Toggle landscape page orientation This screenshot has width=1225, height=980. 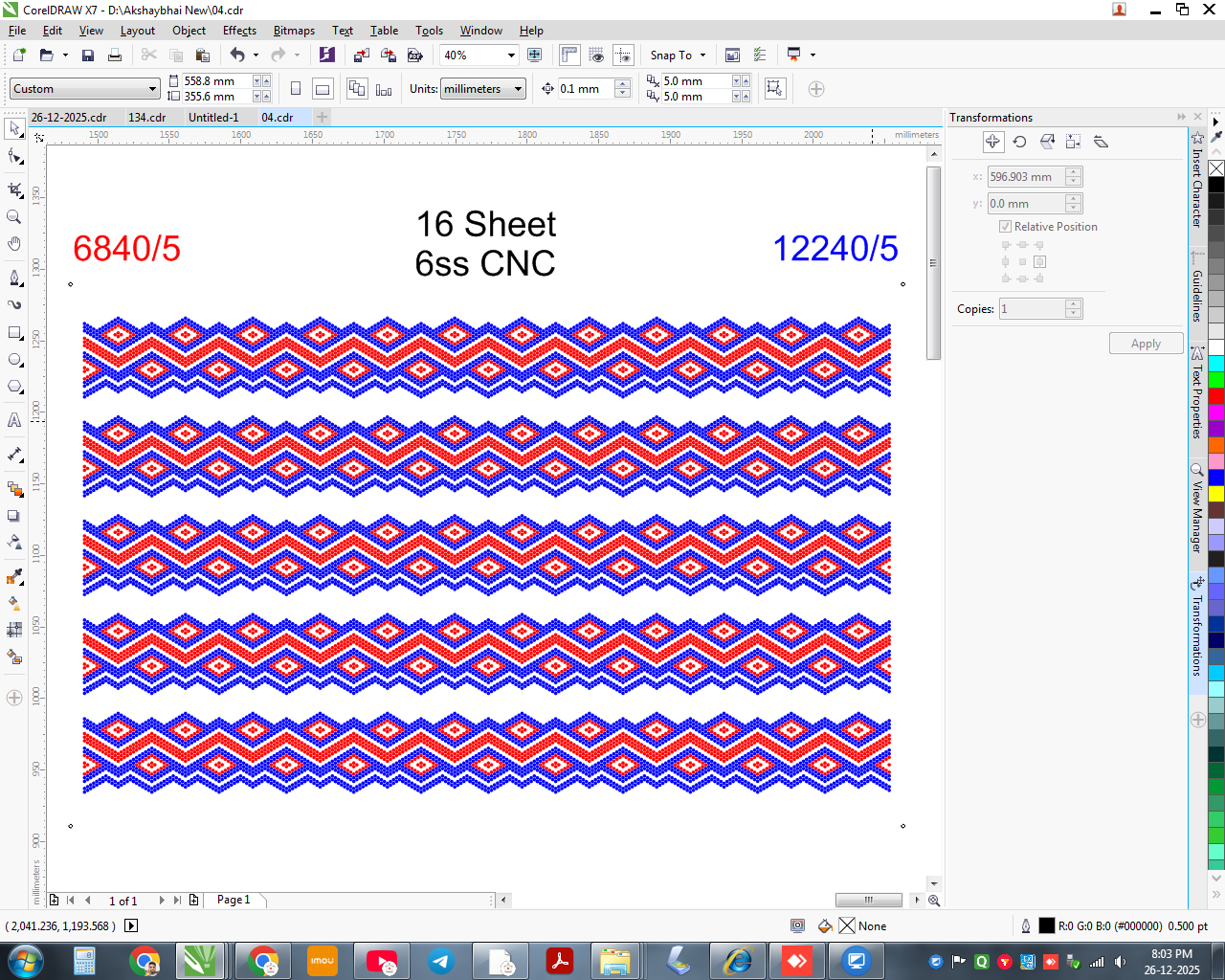[323, 89]
